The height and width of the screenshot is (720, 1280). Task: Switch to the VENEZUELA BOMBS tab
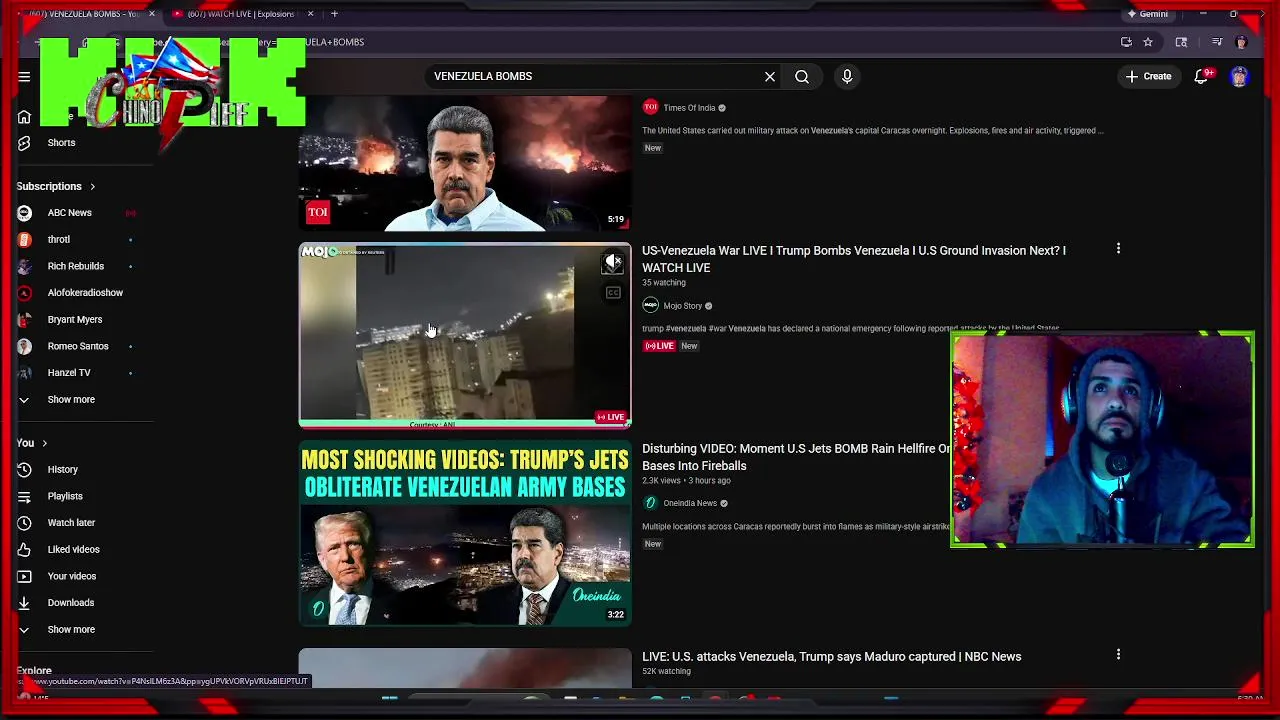coord(85,14)
